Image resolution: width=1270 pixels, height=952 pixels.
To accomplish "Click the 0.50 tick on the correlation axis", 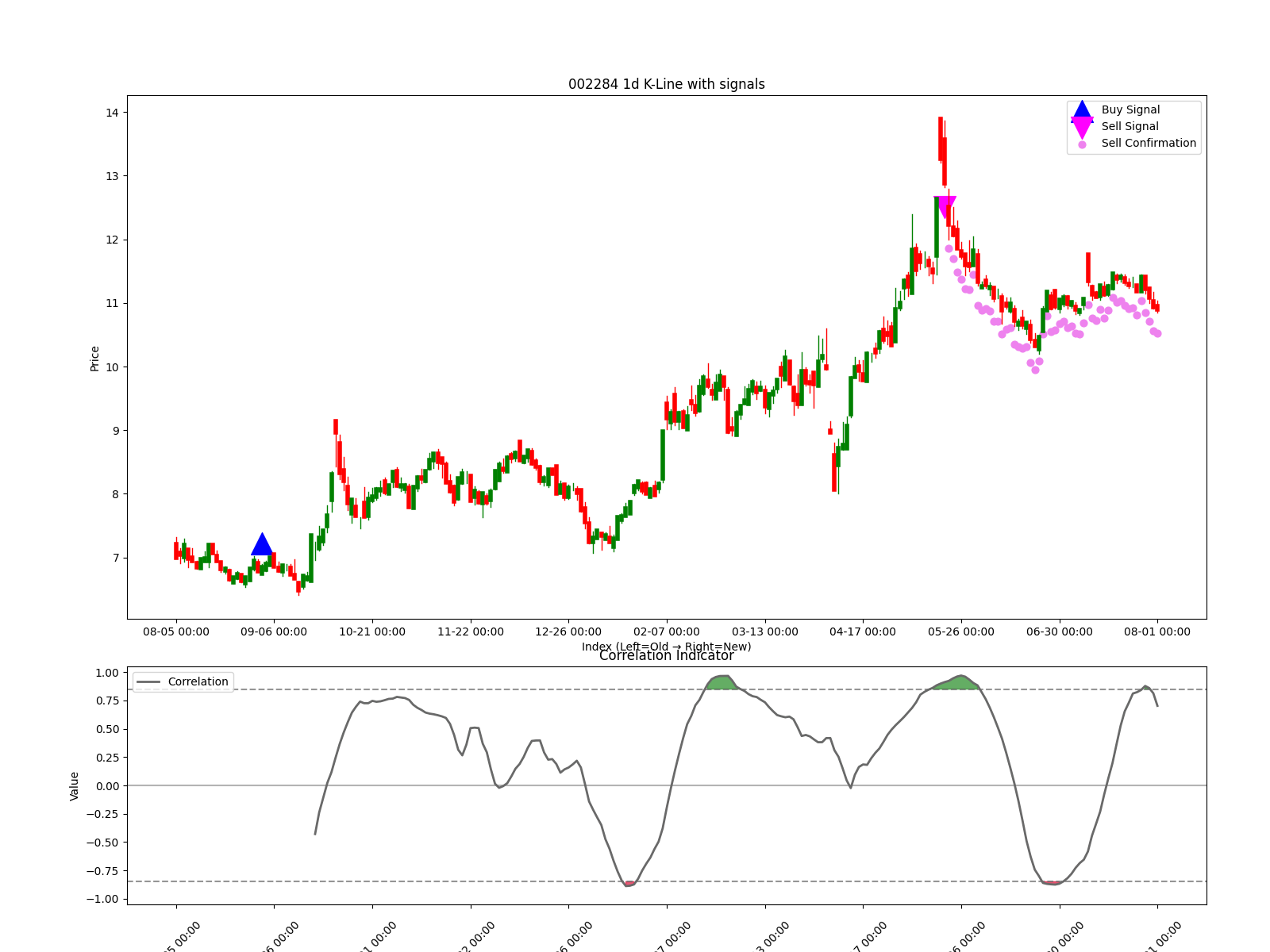I will click(106, 729).
